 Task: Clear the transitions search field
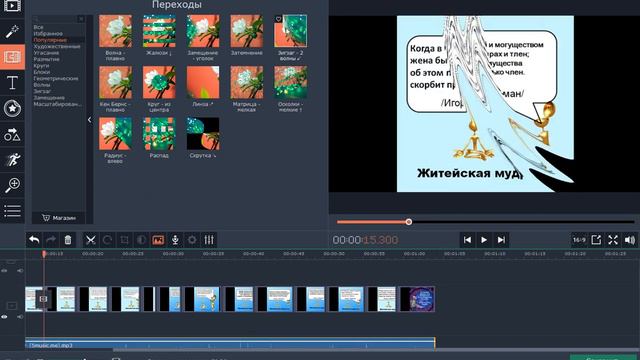pyautogui.click(x=81, y=19)
